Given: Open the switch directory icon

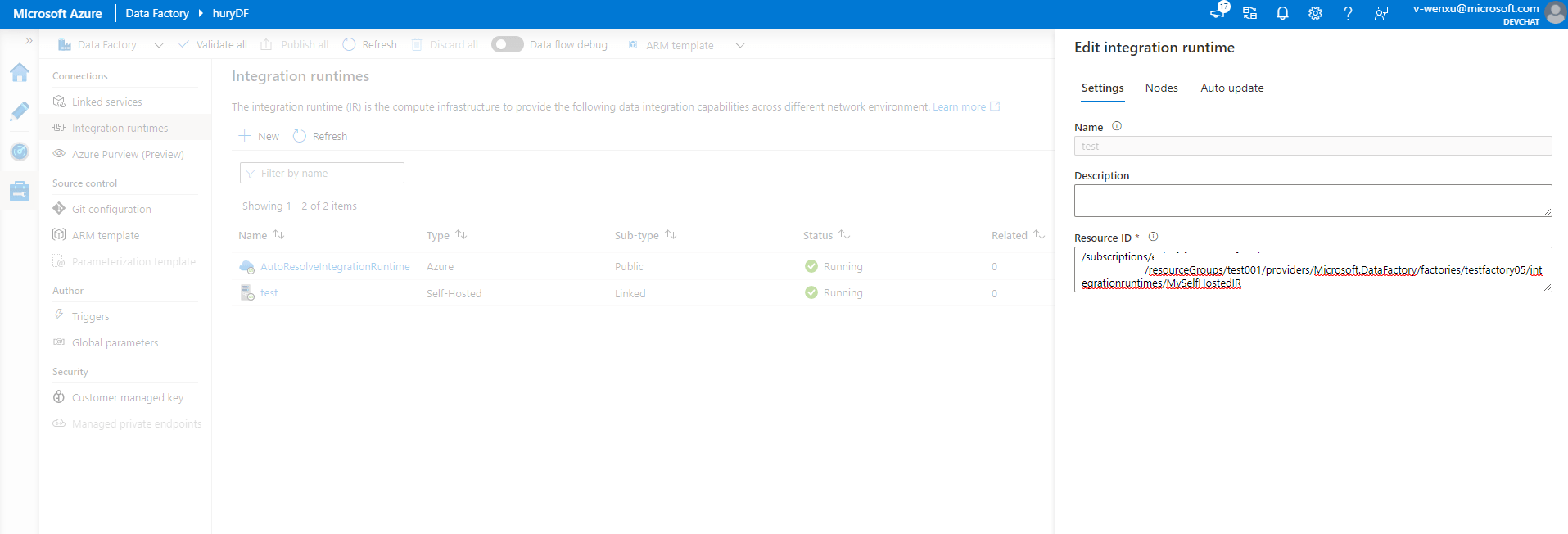Looking at the screenshot, I should 1249,13.
